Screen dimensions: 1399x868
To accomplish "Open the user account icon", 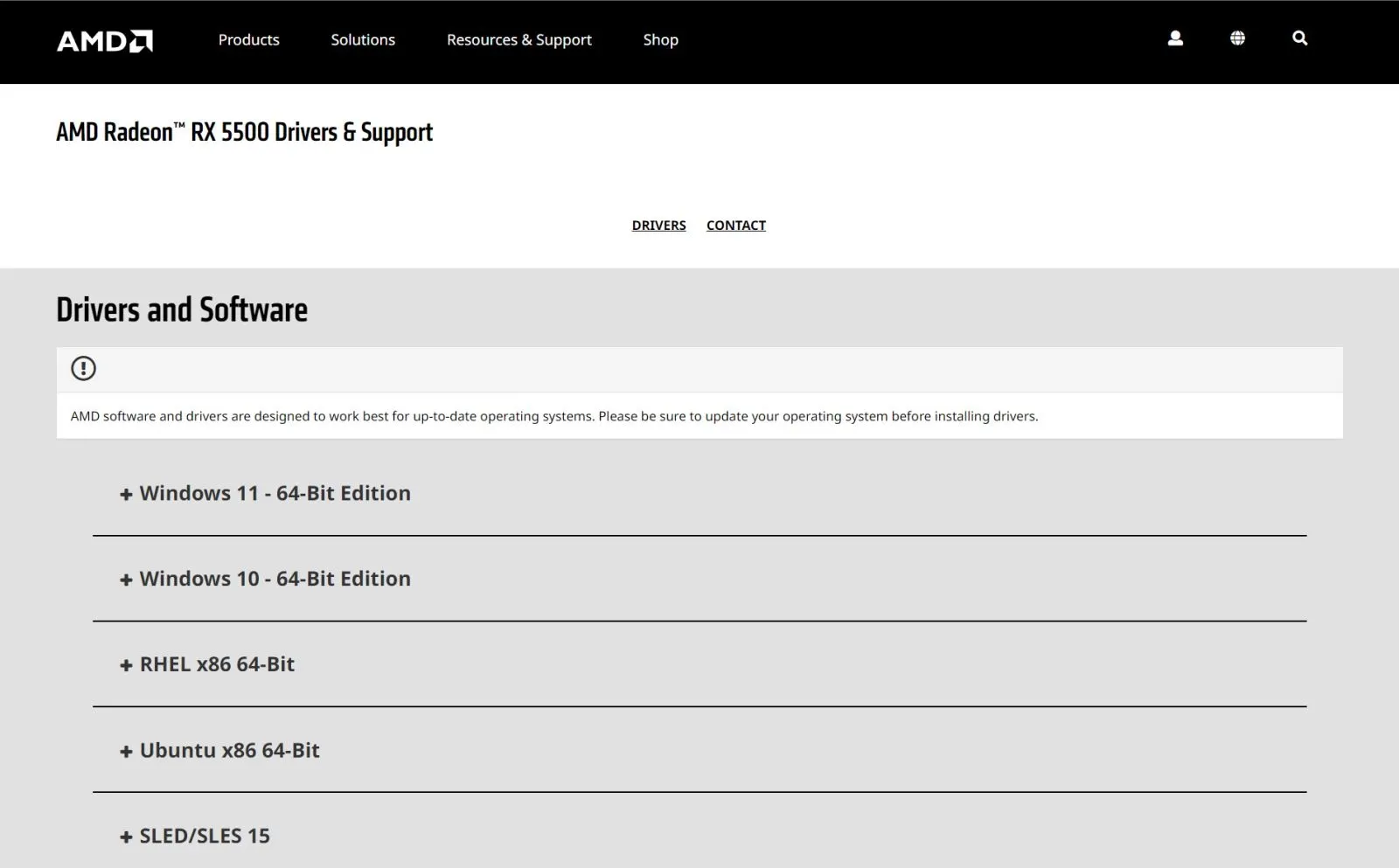I will tap(1175, 38).
